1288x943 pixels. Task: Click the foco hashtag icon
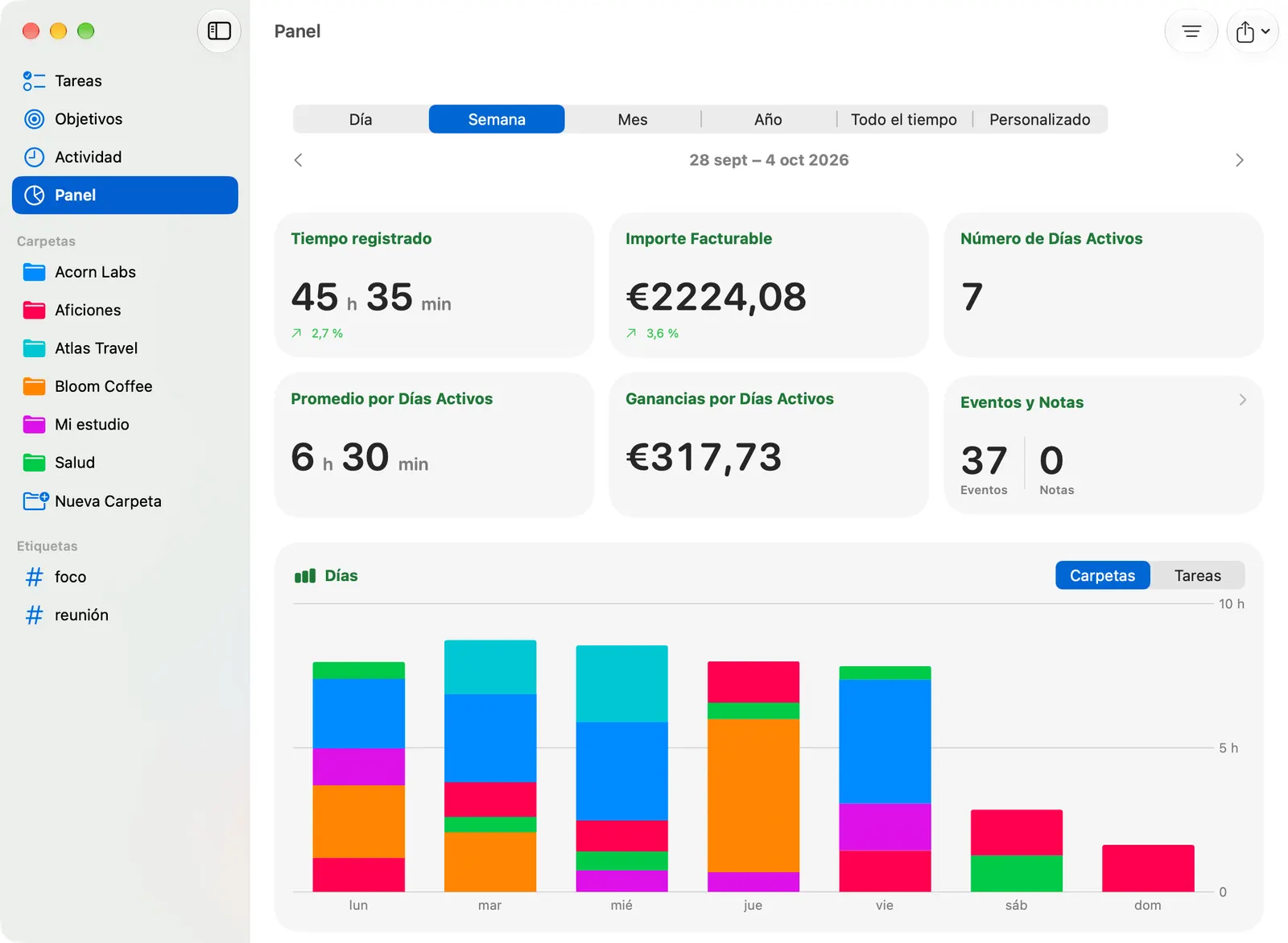(34, 577)
